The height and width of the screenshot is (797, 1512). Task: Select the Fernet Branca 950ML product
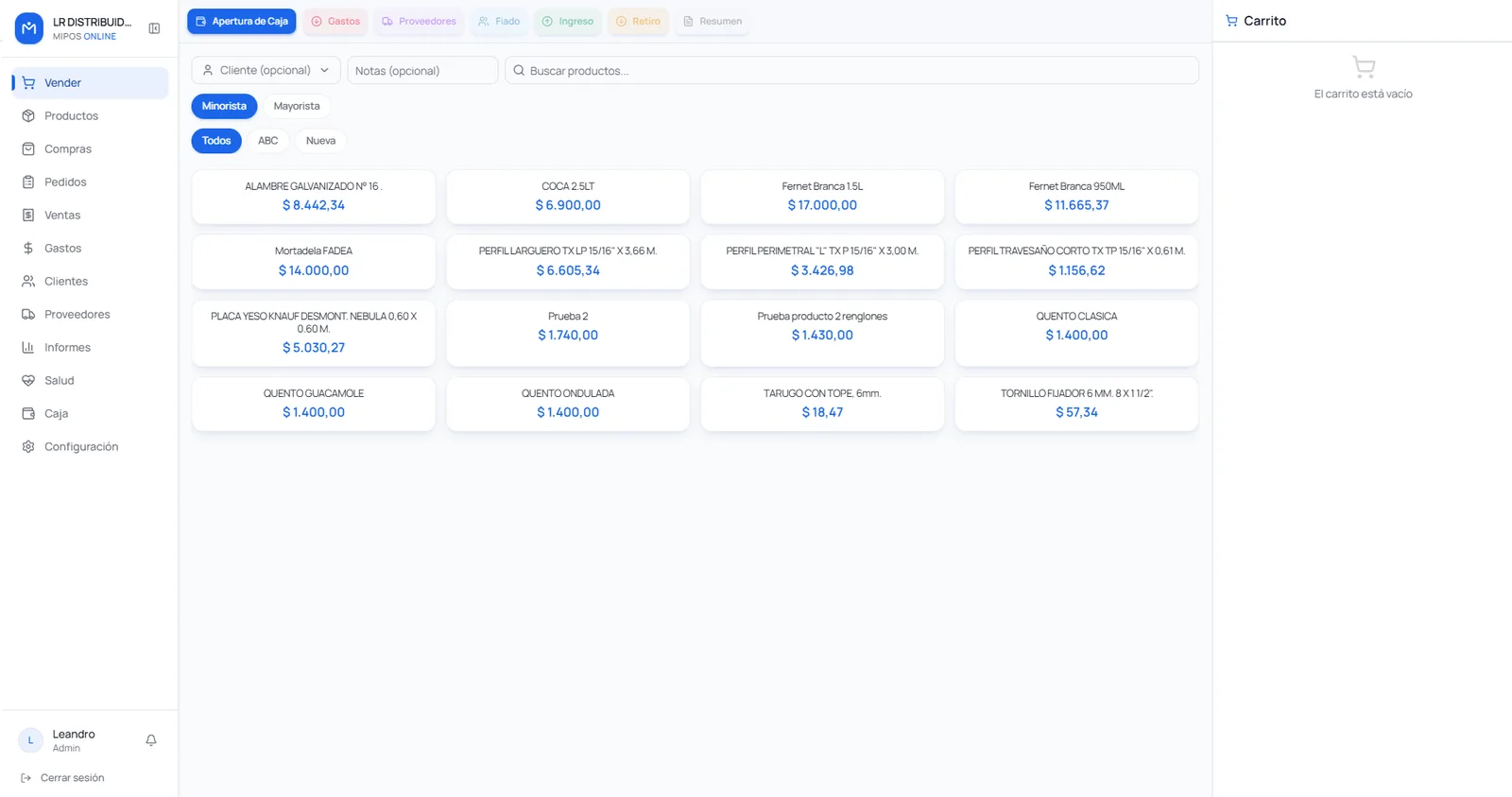(1076, 197)
